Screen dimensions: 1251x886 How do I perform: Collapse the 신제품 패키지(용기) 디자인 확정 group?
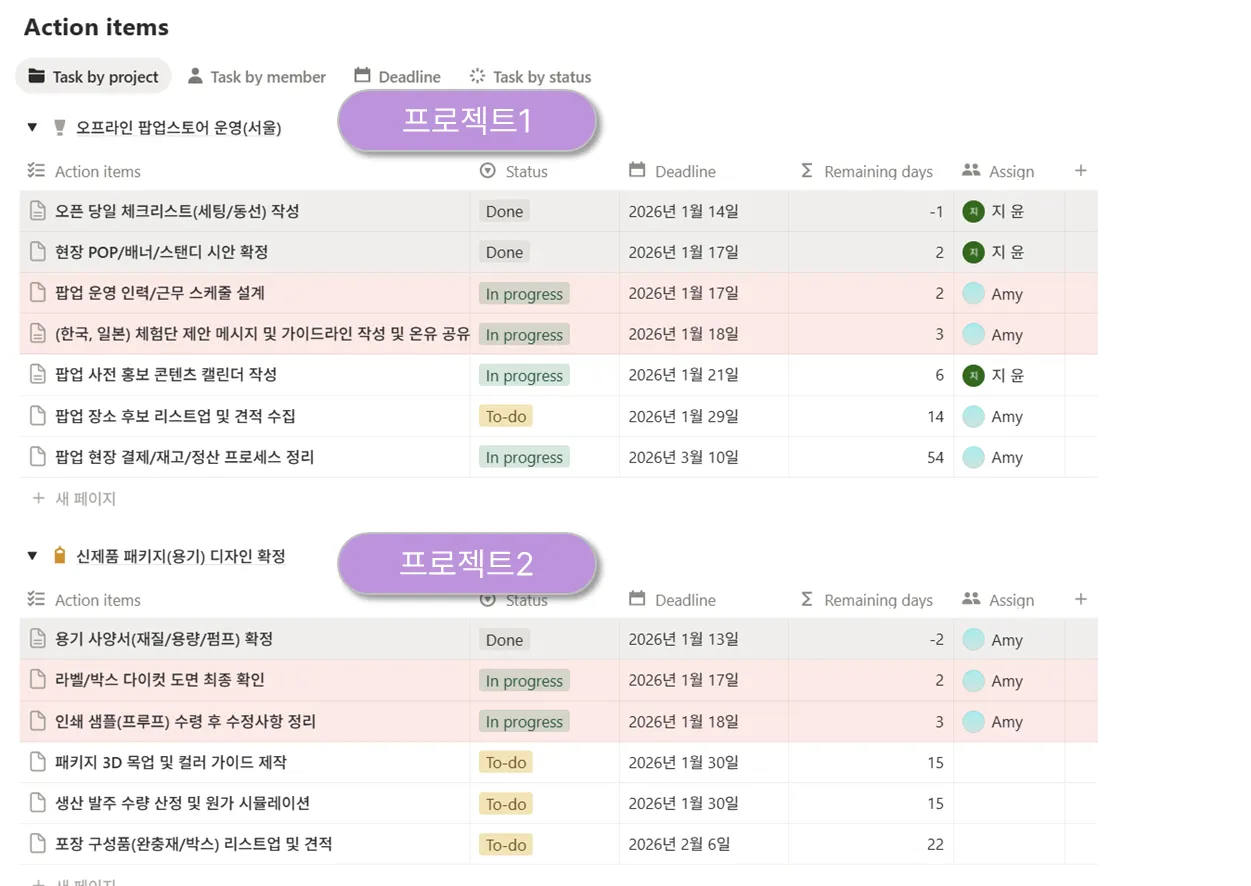[x=32, y=556]
